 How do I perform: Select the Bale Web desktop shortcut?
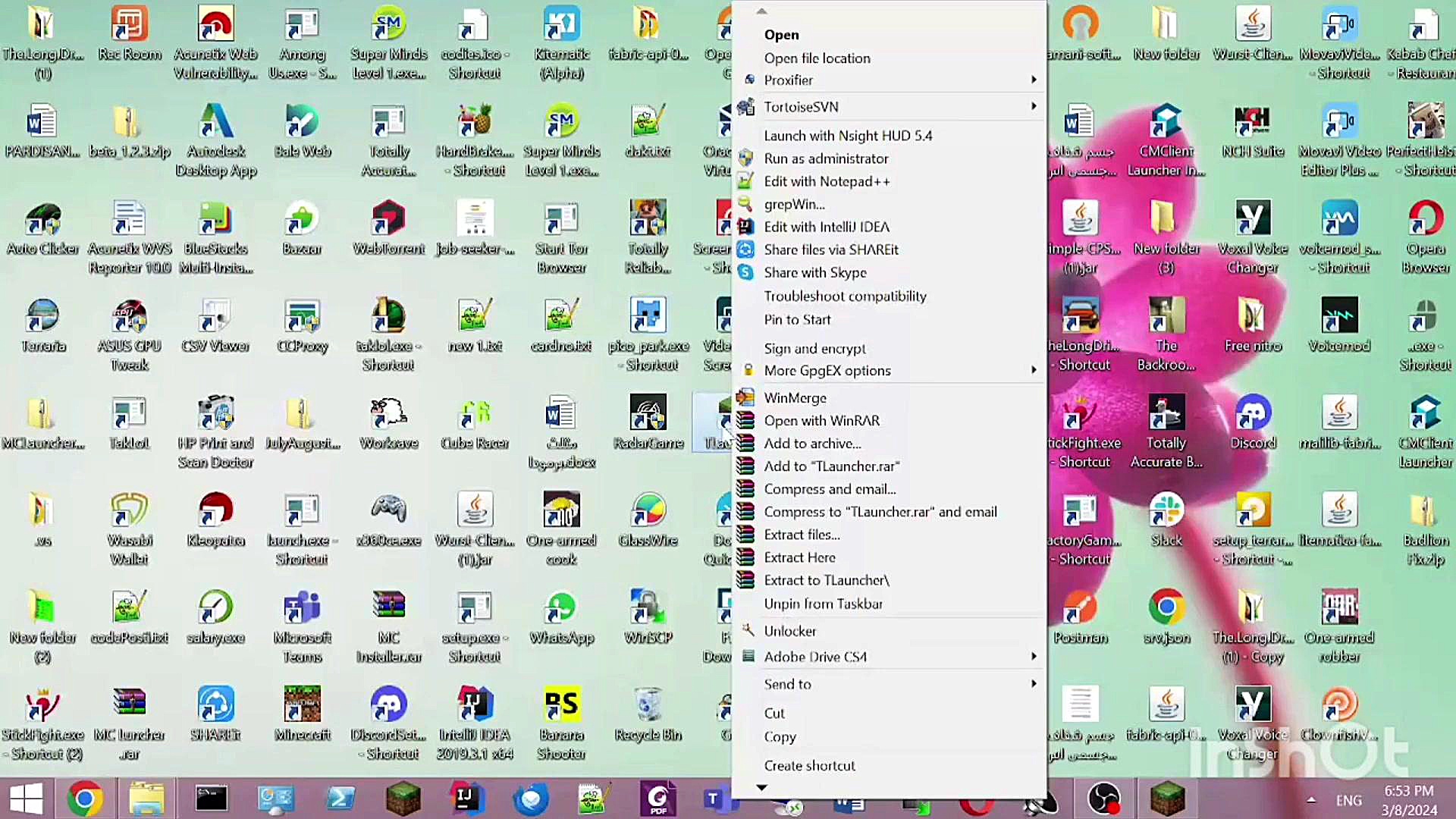point(302,130)
